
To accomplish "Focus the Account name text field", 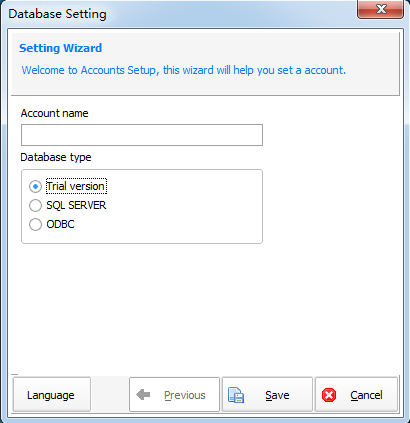I will coord(142,135).
